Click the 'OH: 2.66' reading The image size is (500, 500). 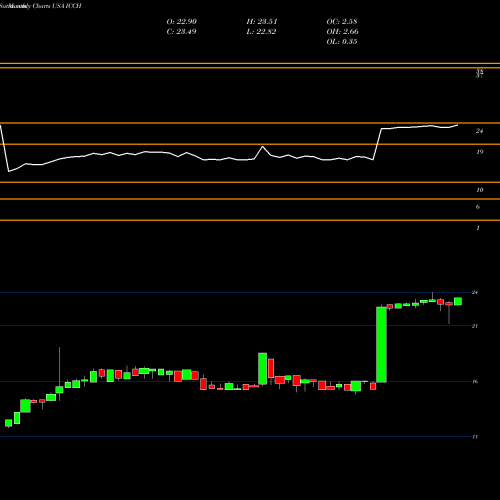342,32
